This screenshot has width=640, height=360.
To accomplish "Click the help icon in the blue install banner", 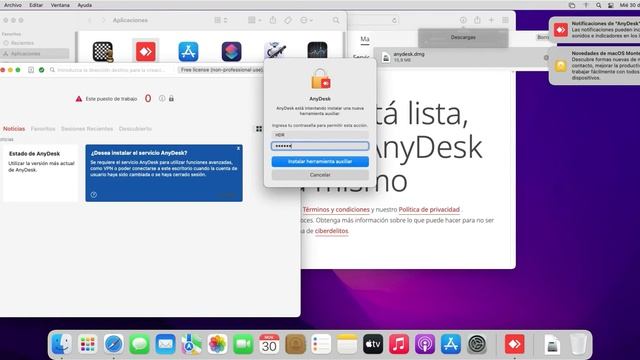I will point(93,195).
